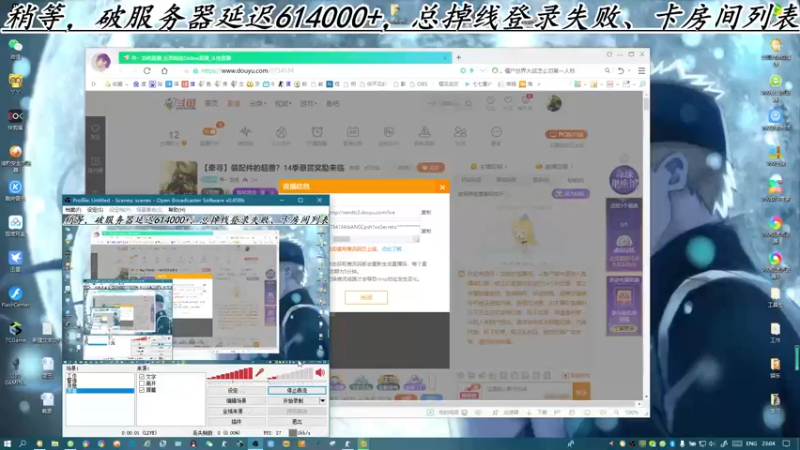Viewport: 800px width, 450px height.
Task: Reload the douyu page in browser
Action: [x=147, y=71]
